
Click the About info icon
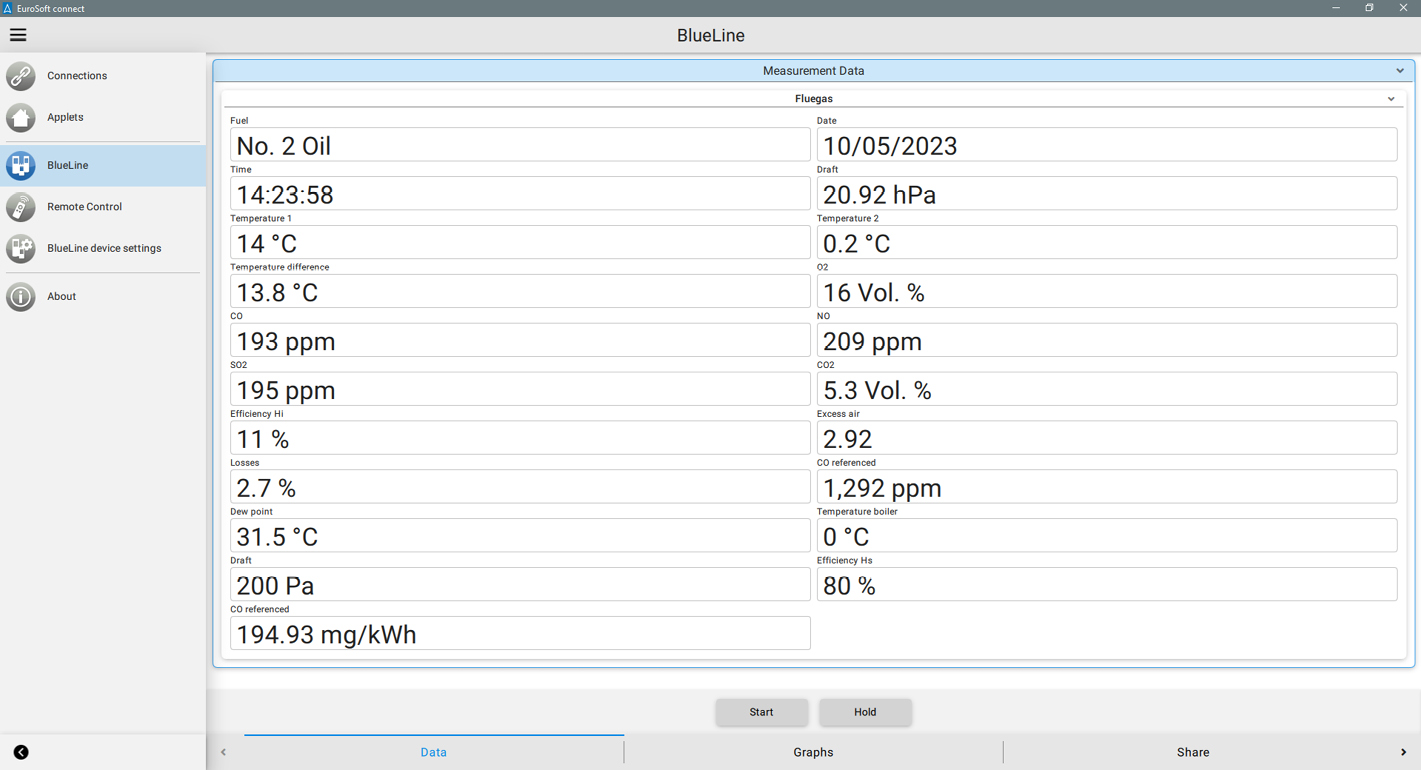point(21,296)
